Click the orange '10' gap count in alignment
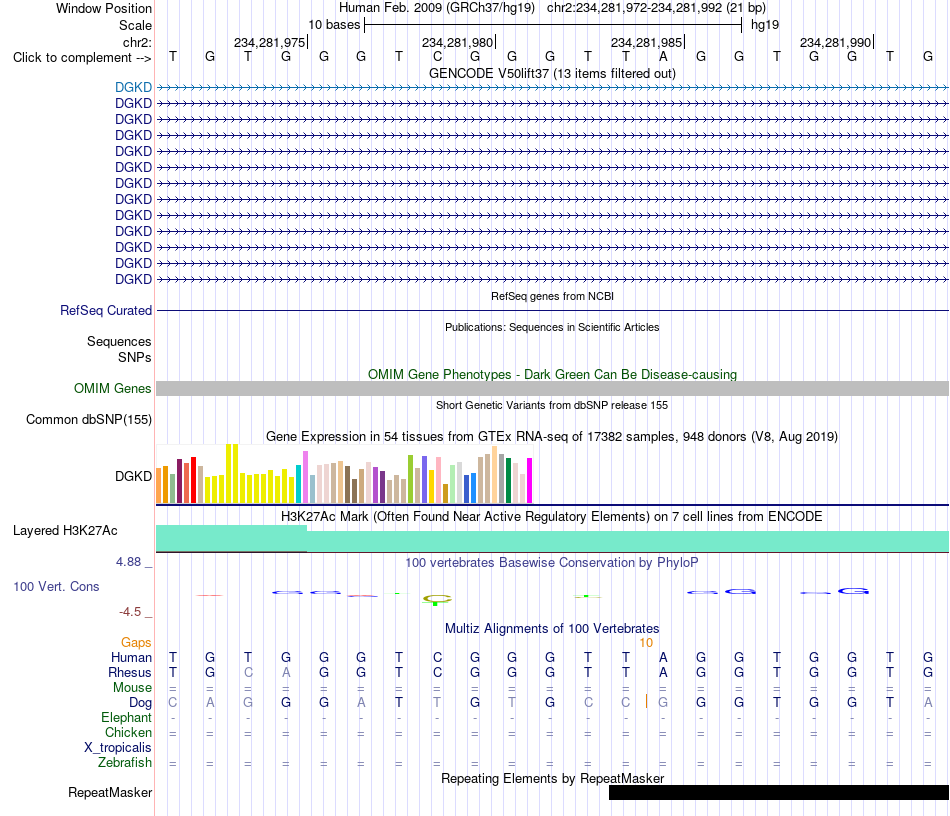950x816 pixels. [x=646, y=643]
